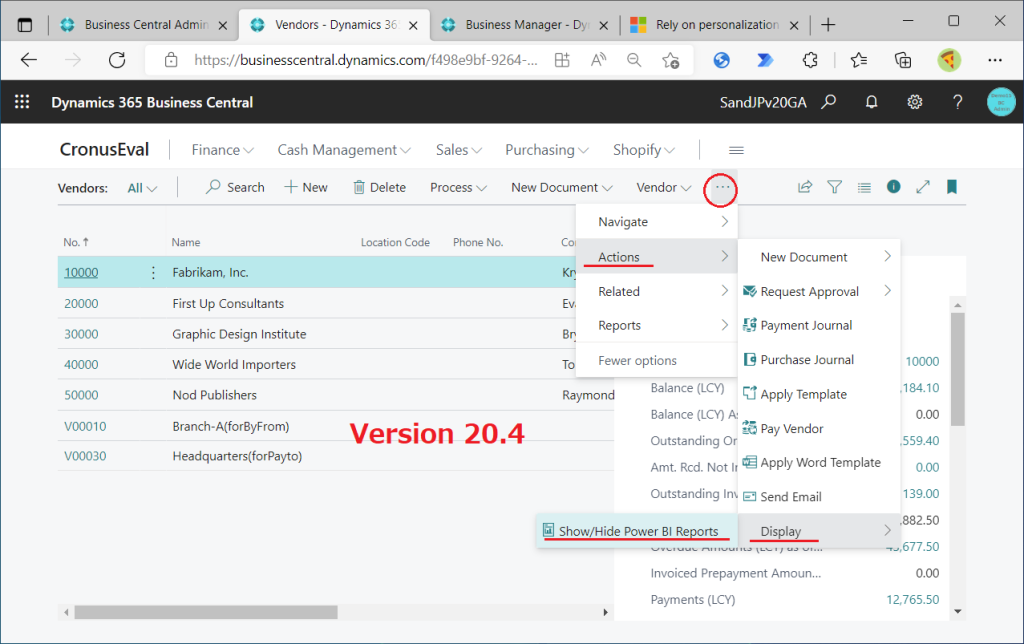This screenshot has width=1024, height=644.
Task: Open the New Document toolbar dropdown
Action: click(562, 187)
